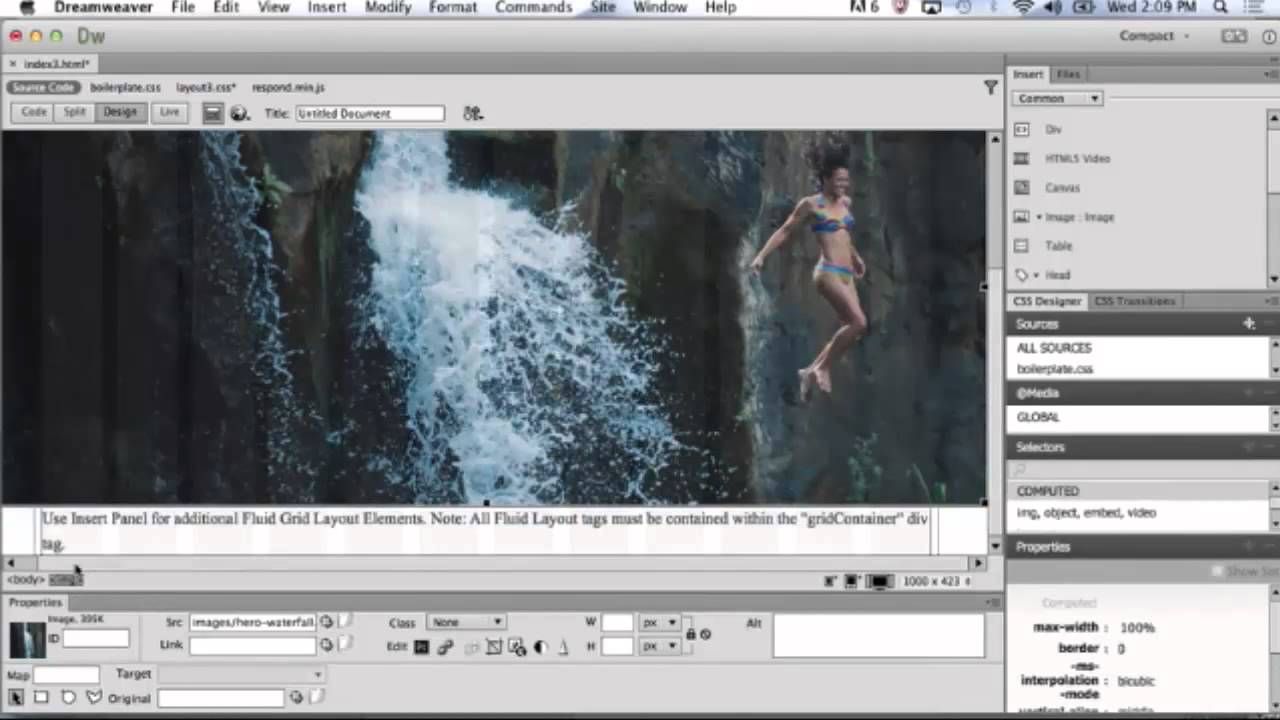Screen dimensions: 1280x720
Task: Toggle Live view
Action: click(169, 113)
